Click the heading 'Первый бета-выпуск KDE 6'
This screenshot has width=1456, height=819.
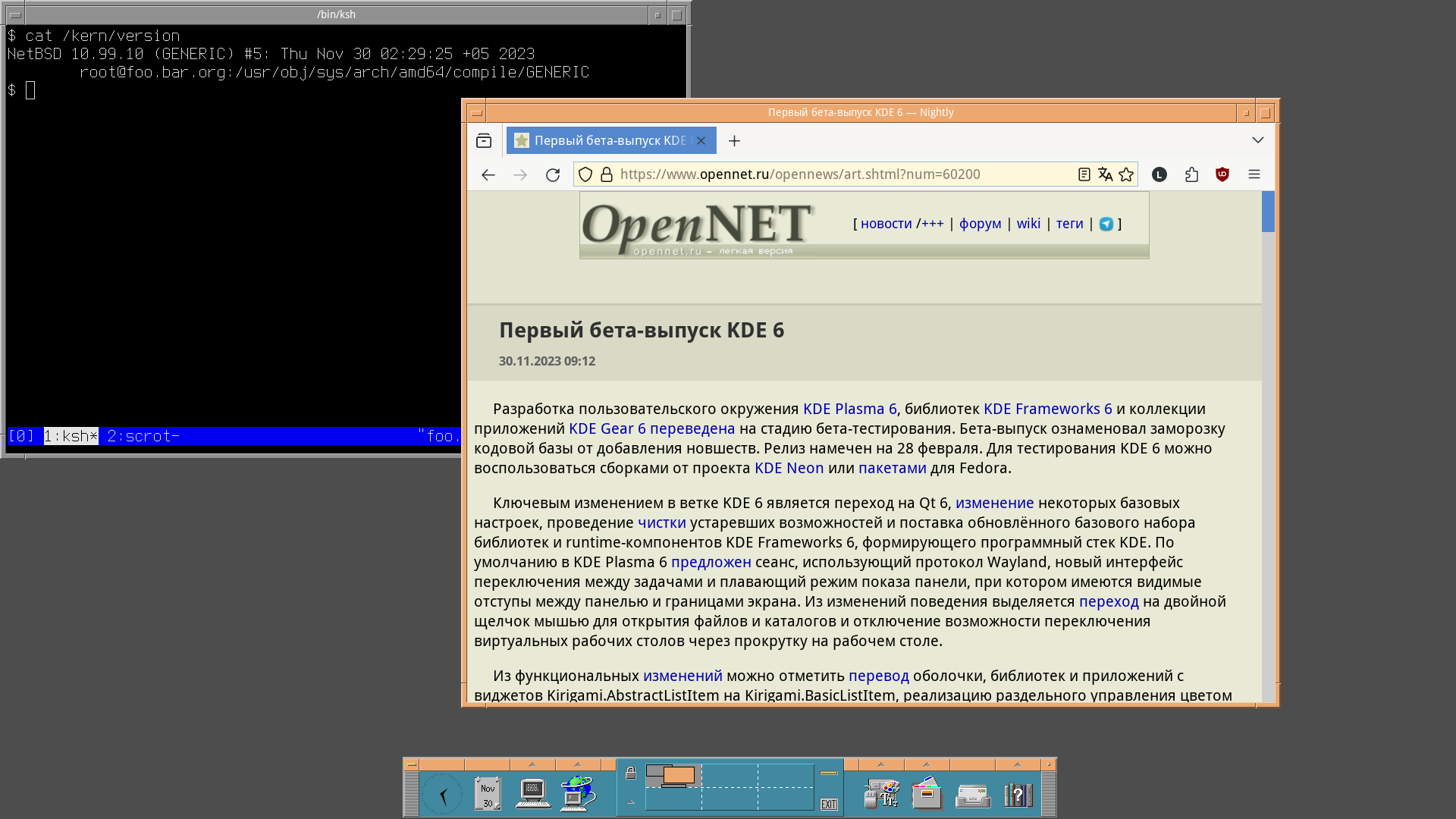pyautogui.click(x=642, y=331)
